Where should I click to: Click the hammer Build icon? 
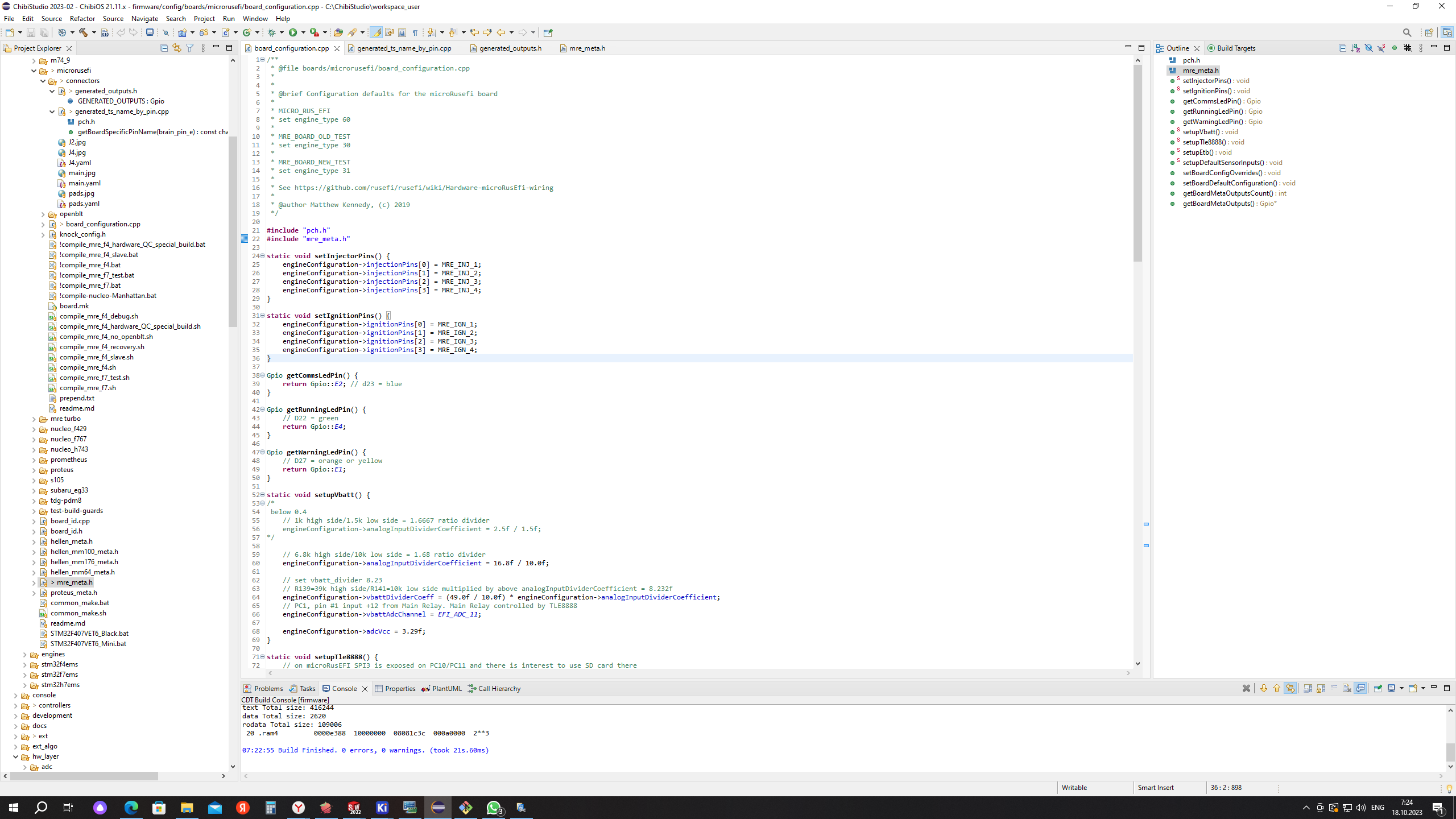[84, 32]
